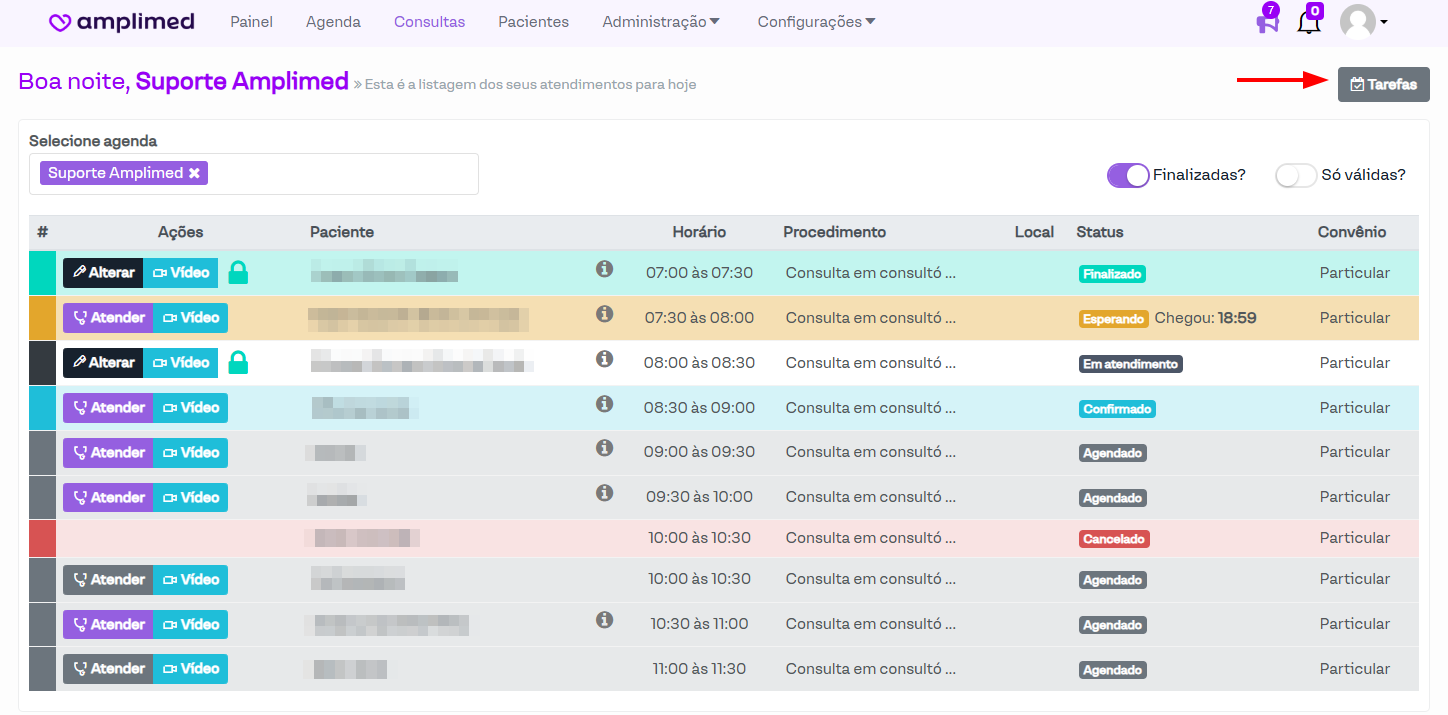Remove Suporte Amplimed agenda tag
The image size is (1448, 715).
click(x=195, y=173)
